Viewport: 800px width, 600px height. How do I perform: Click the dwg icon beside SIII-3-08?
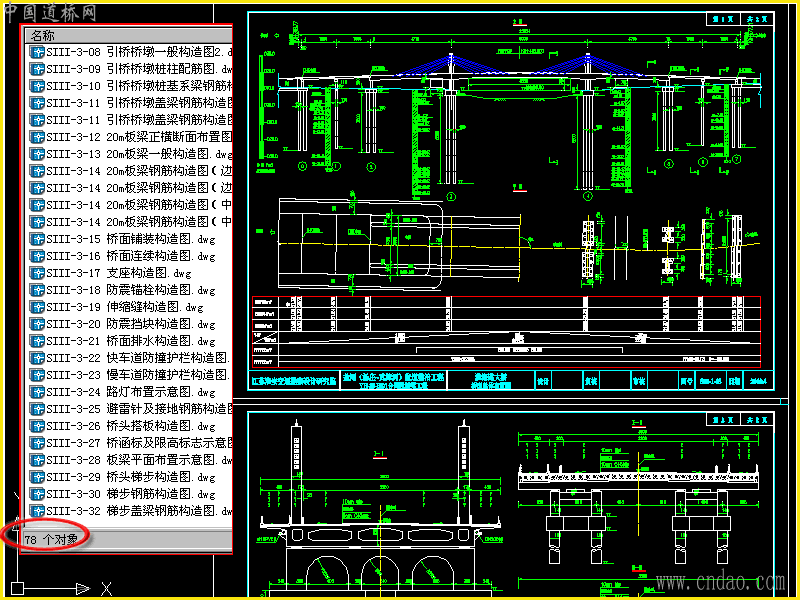pyautogui.click(x=37, y=52)
